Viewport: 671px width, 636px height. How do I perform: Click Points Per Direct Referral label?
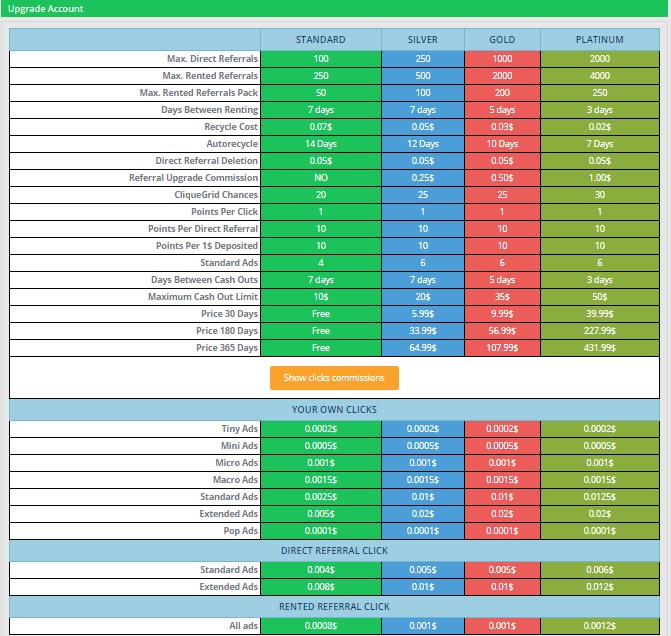(x=203, y=229)
